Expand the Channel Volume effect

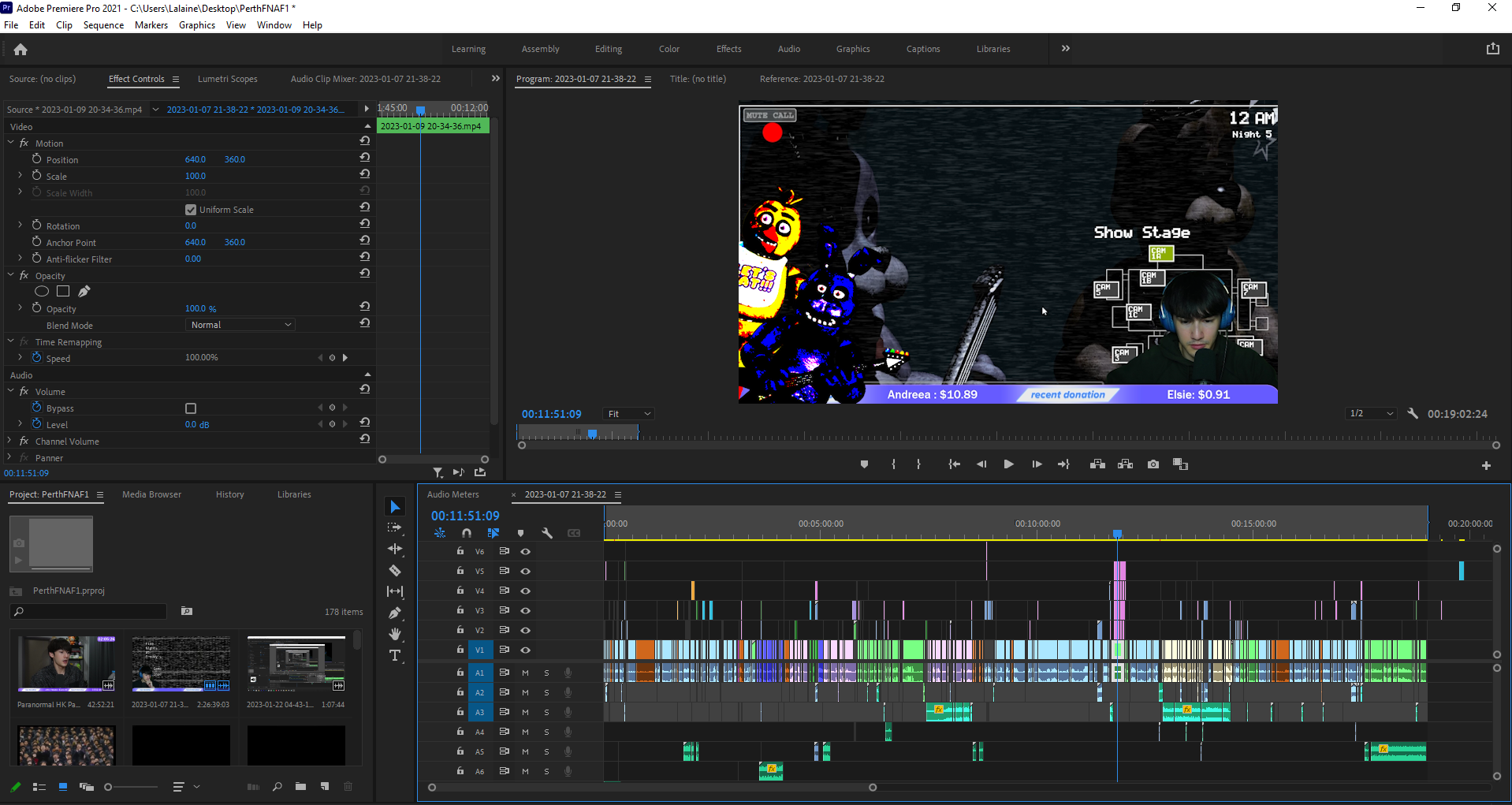(x=11, y=441)
